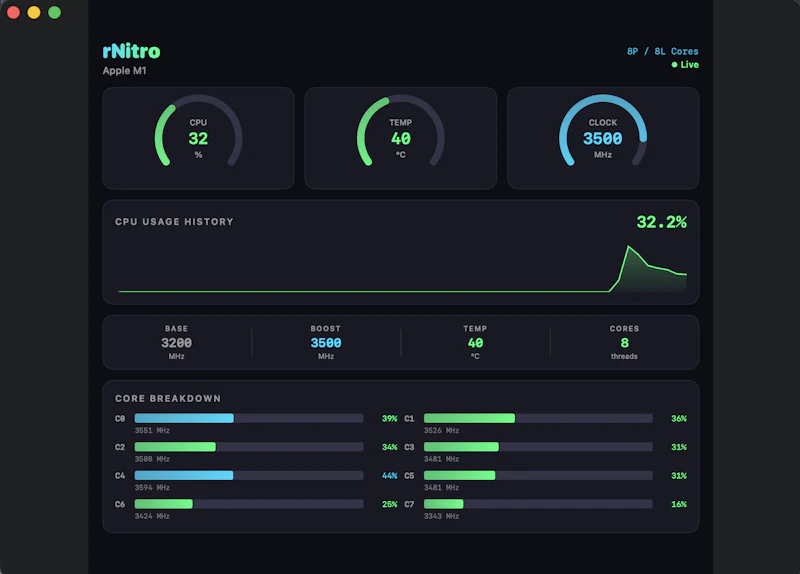This screenshot has height=574, width=800.
Task: Close the window with the red button
Action: [14, 12]
